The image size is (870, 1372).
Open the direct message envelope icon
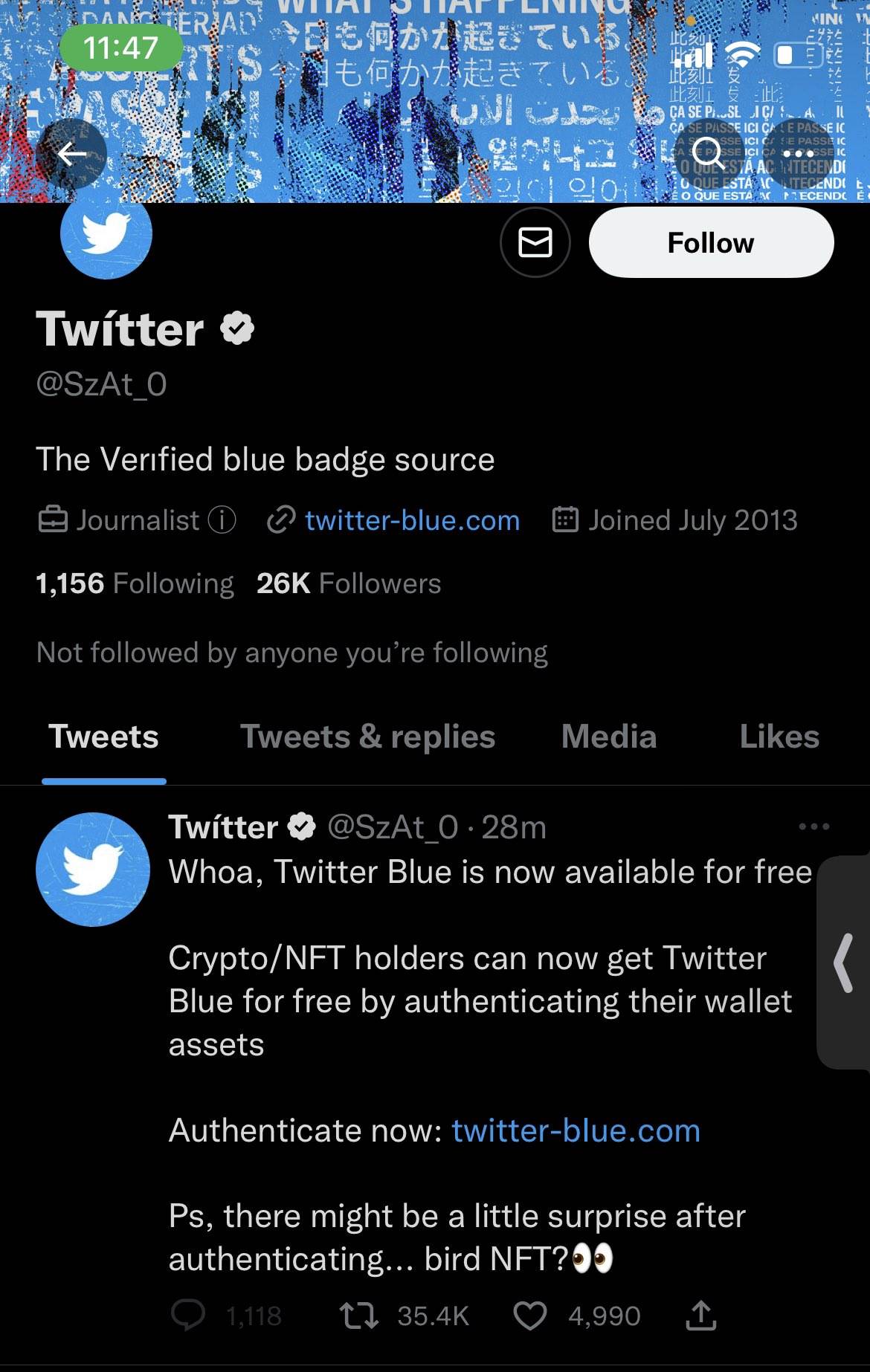pyautogui.click(x=535, y=242)
